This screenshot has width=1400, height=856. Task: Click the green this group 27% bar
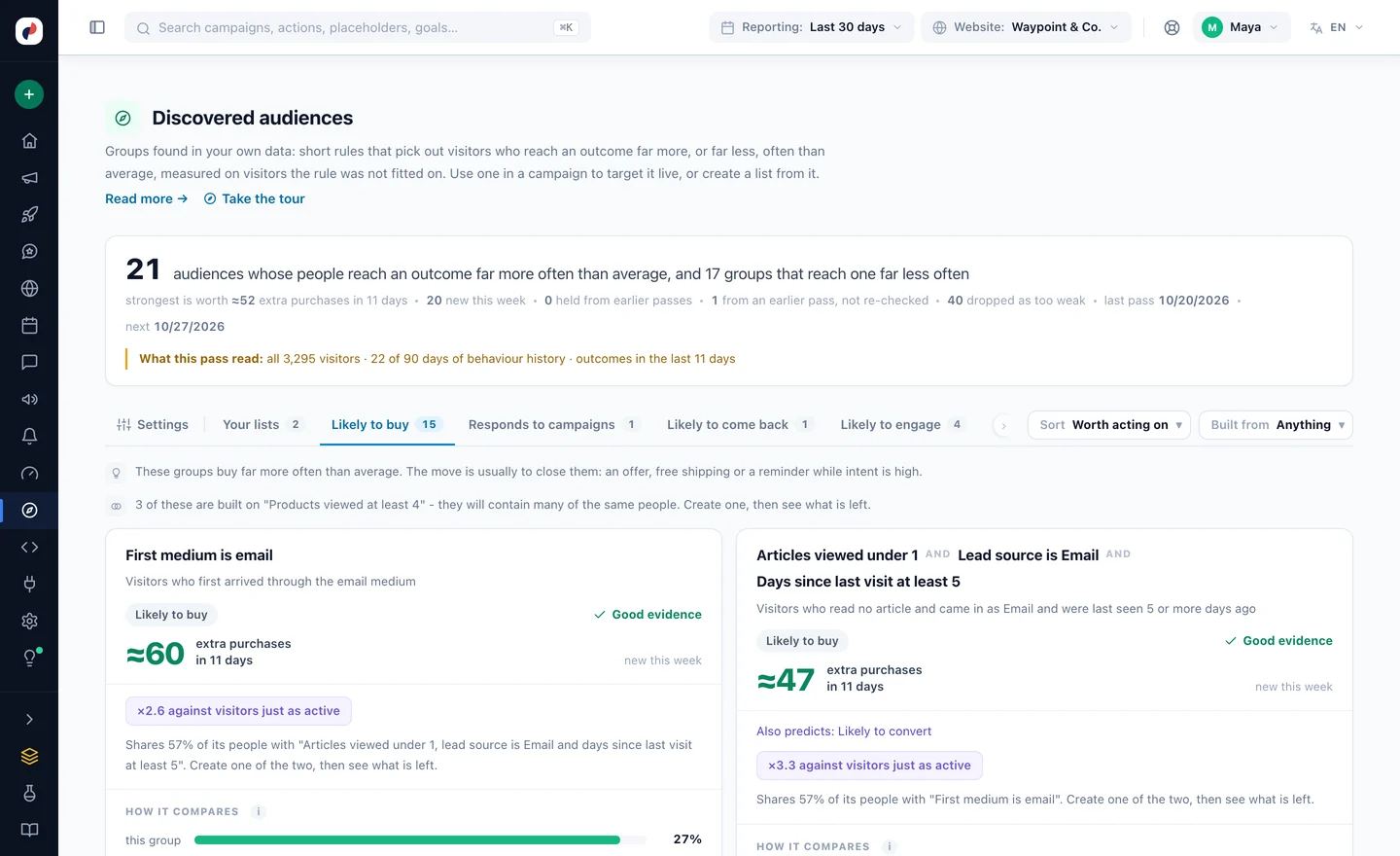(407, 839)
